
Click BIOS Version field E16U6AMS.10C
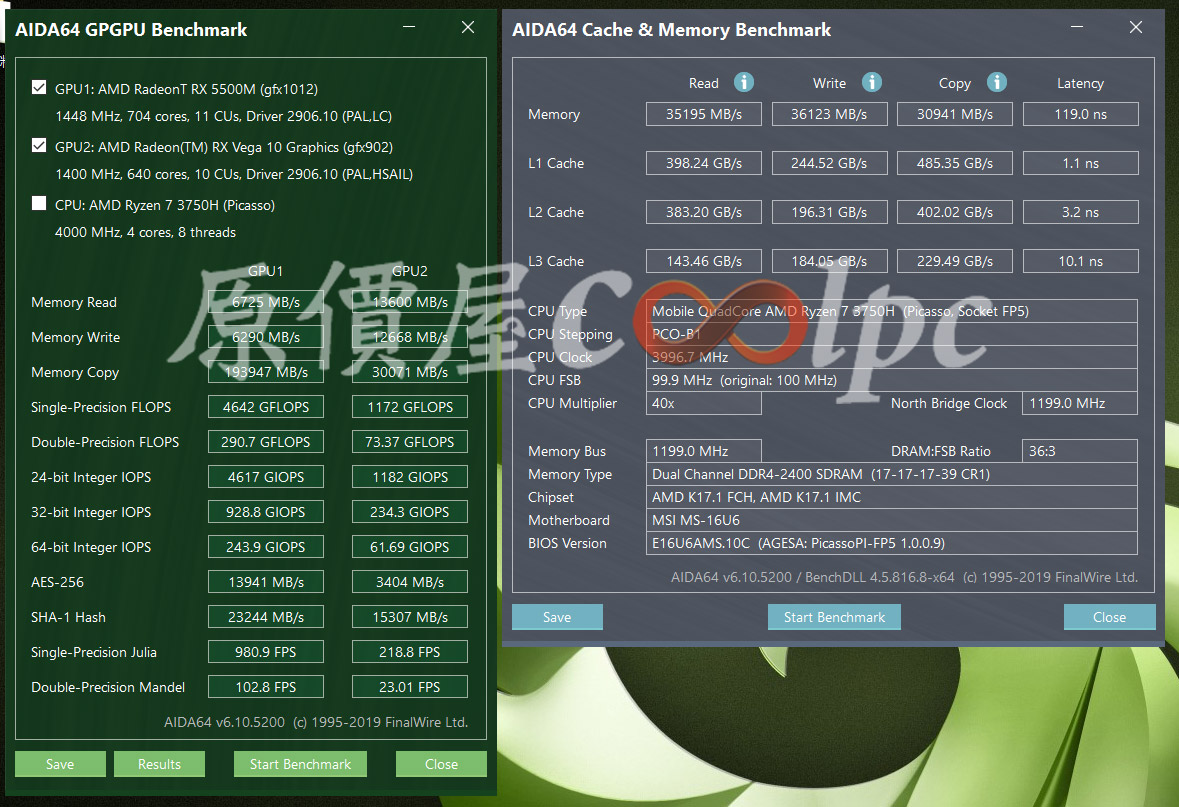pos(892,543)
